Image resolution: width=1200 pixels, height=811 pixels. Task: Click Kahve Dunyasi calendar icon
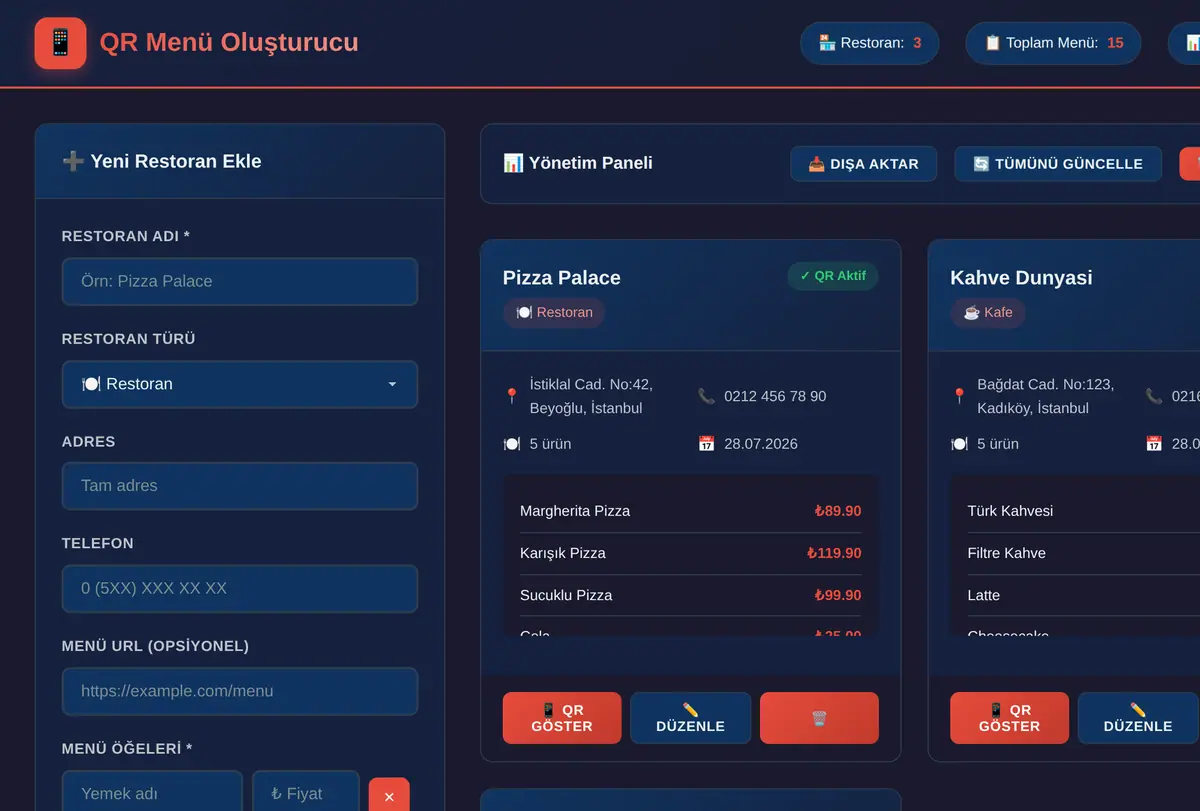click(1153, 443)
